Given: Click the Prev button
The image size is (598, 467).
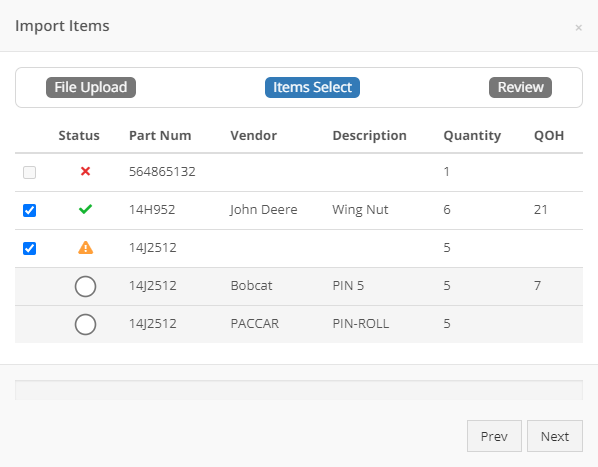Looking at the screenshot, I should pos(494,436).
